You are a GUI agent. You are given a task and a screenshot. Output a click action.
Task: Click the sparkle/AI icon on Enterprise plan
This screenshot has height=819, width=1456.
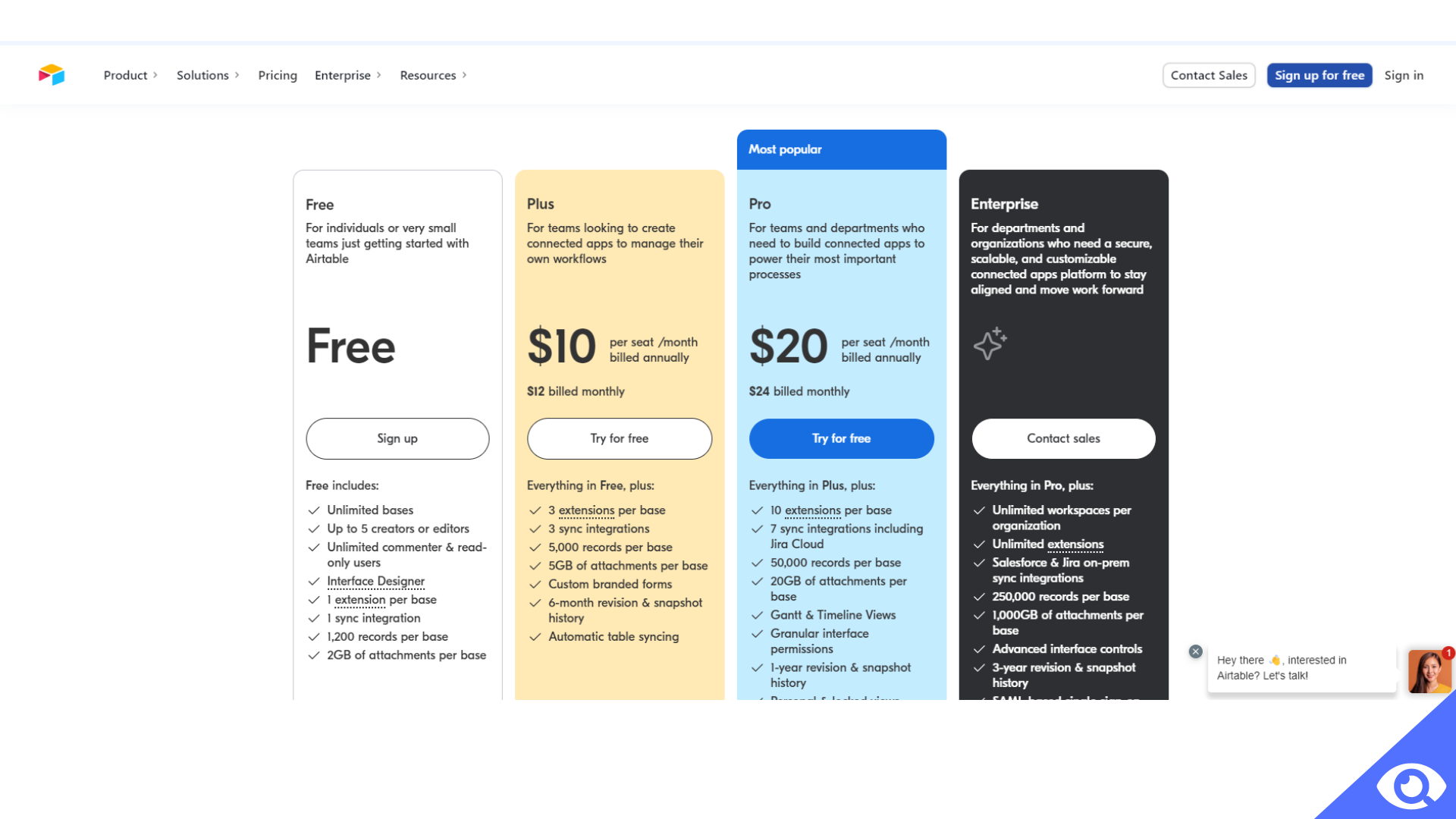pyautogui.click(x=990, y=343)
